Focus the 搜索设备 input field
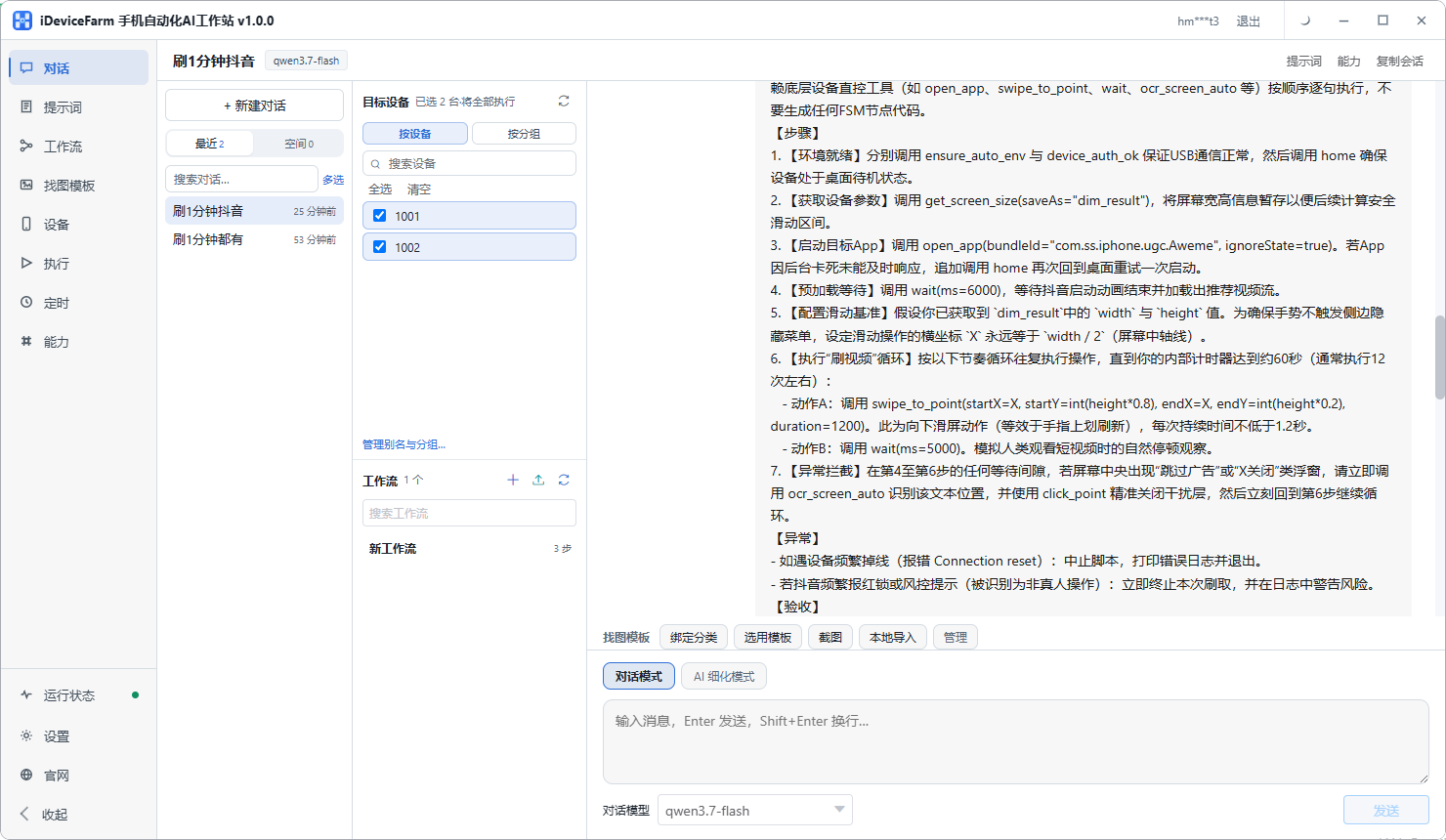 pyautogui.click(x=469, y=163)
